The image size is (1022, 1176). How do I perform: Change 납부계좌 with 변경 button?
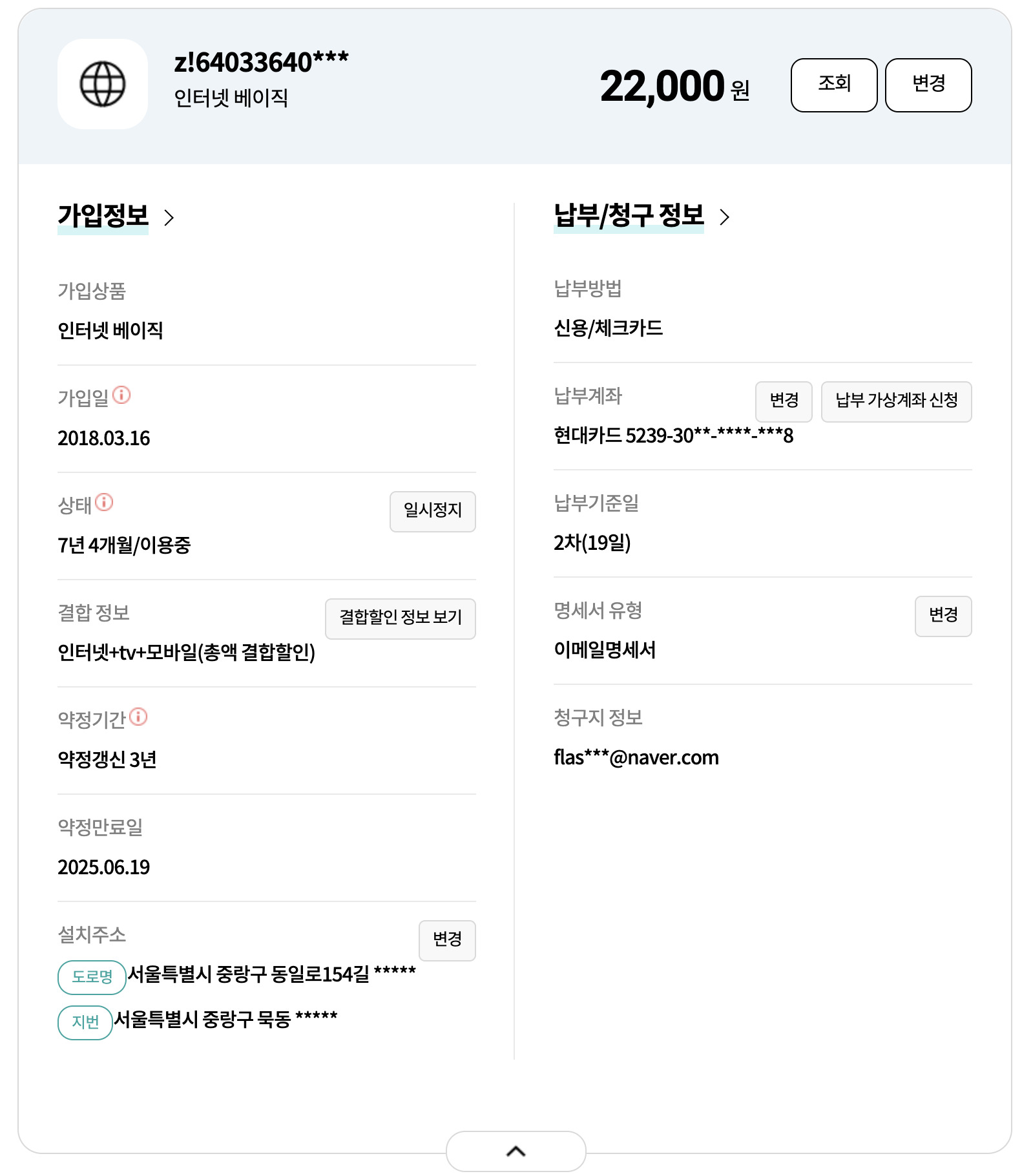pos(784,401)
